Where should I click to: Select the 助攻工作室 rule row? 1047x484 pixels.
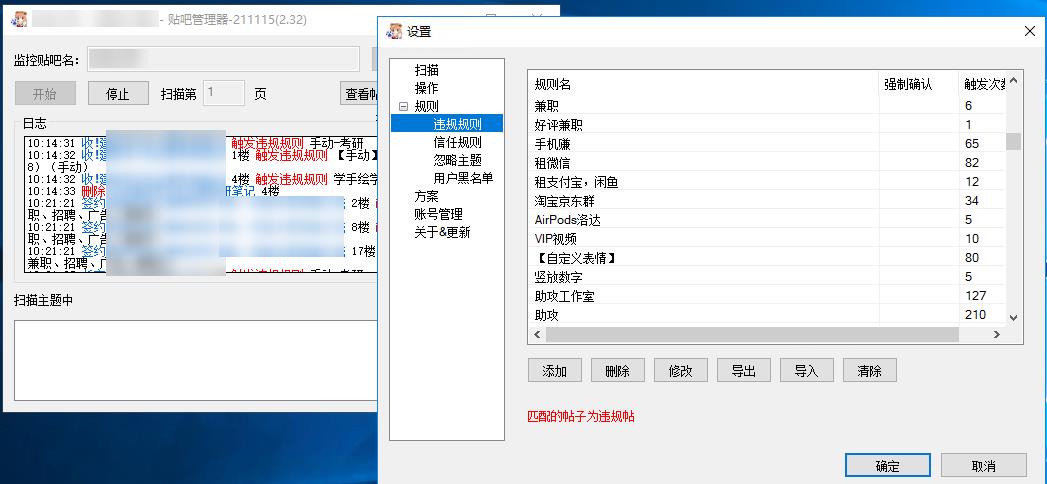point(767,296)
